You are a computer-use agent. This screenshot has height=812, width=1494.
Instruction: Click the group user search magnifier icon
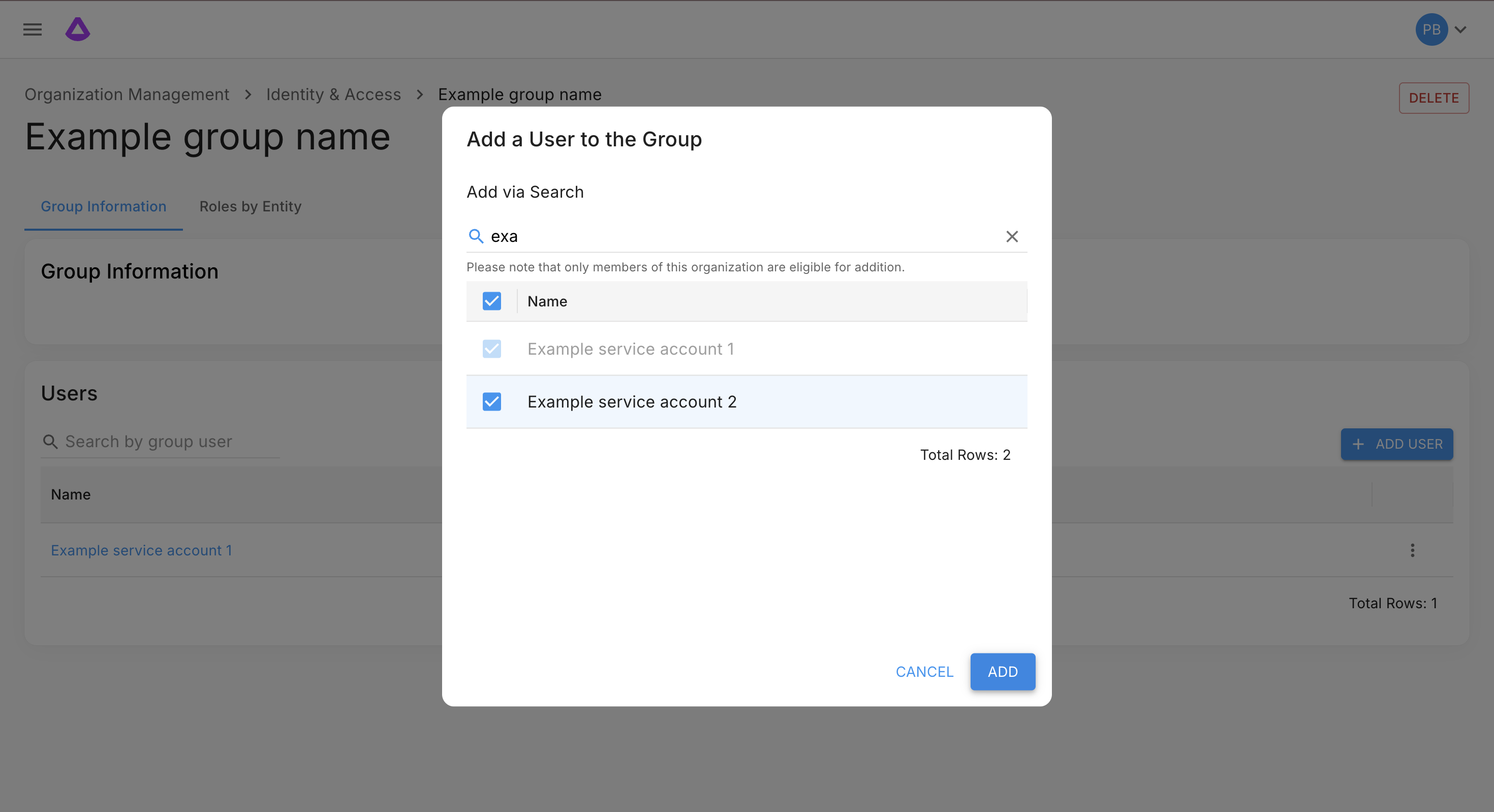point(50,442)
